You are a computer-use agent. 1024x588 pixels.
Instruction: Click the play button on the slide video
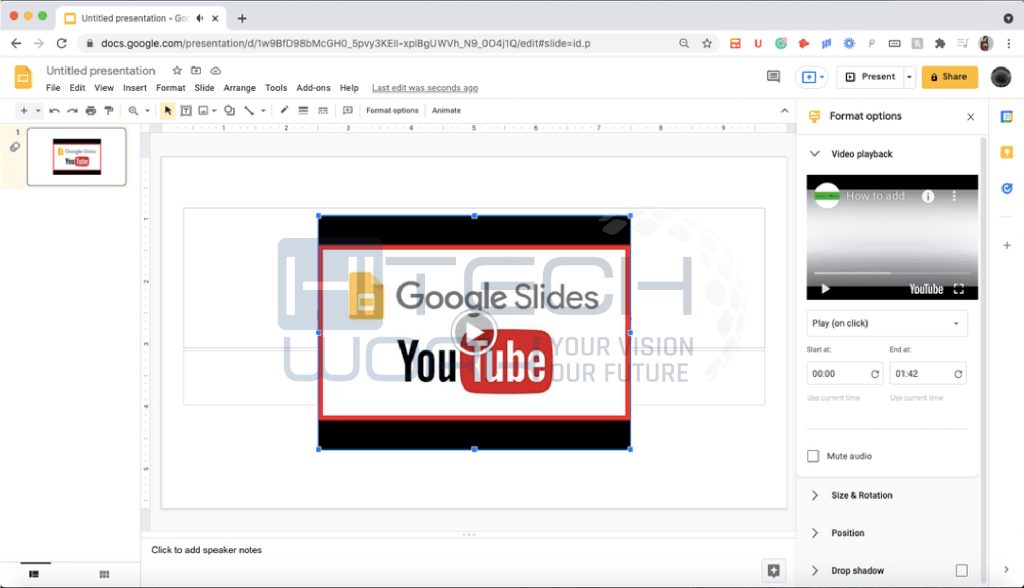(x=474, y=333)
